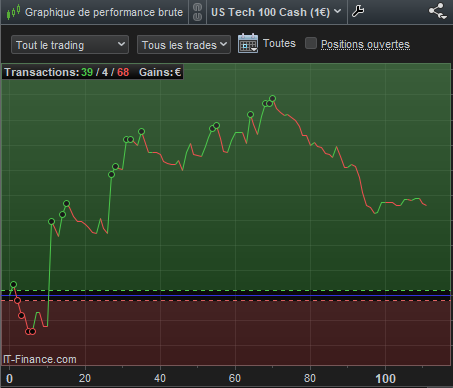Click the highest green peak marker on the curve

pos(273,98)
